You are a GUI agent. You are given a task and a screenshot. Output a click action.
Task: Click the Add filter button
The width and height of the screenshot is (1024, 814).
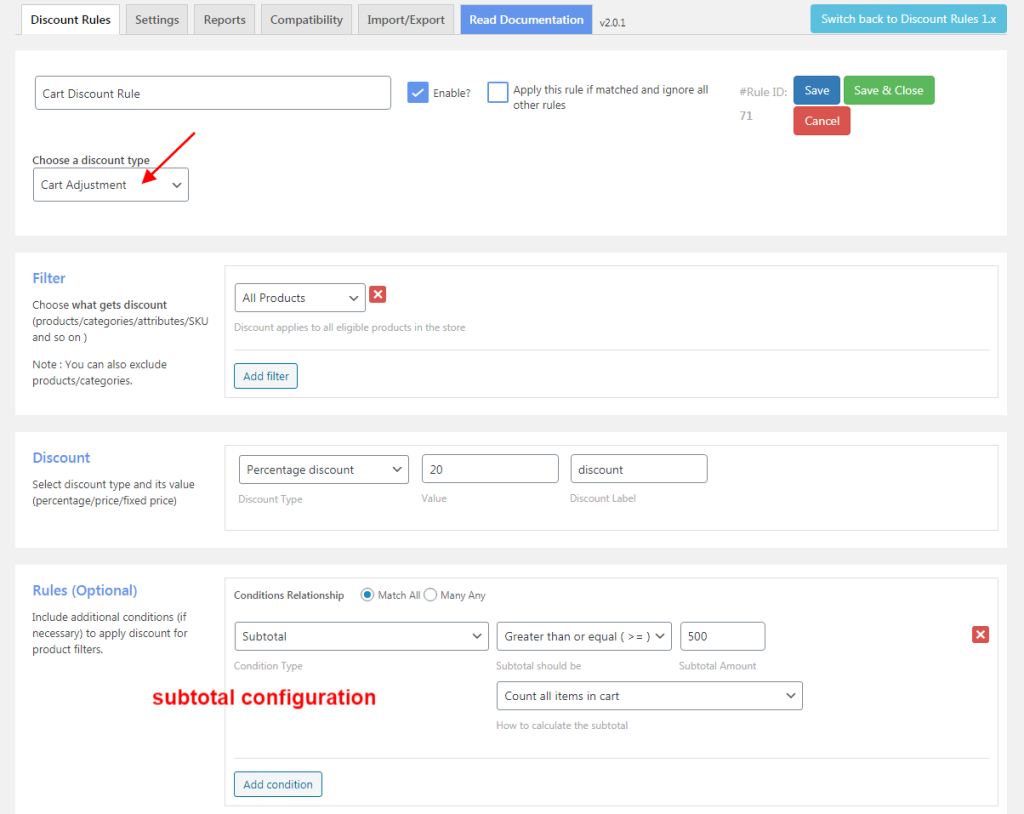266,376
